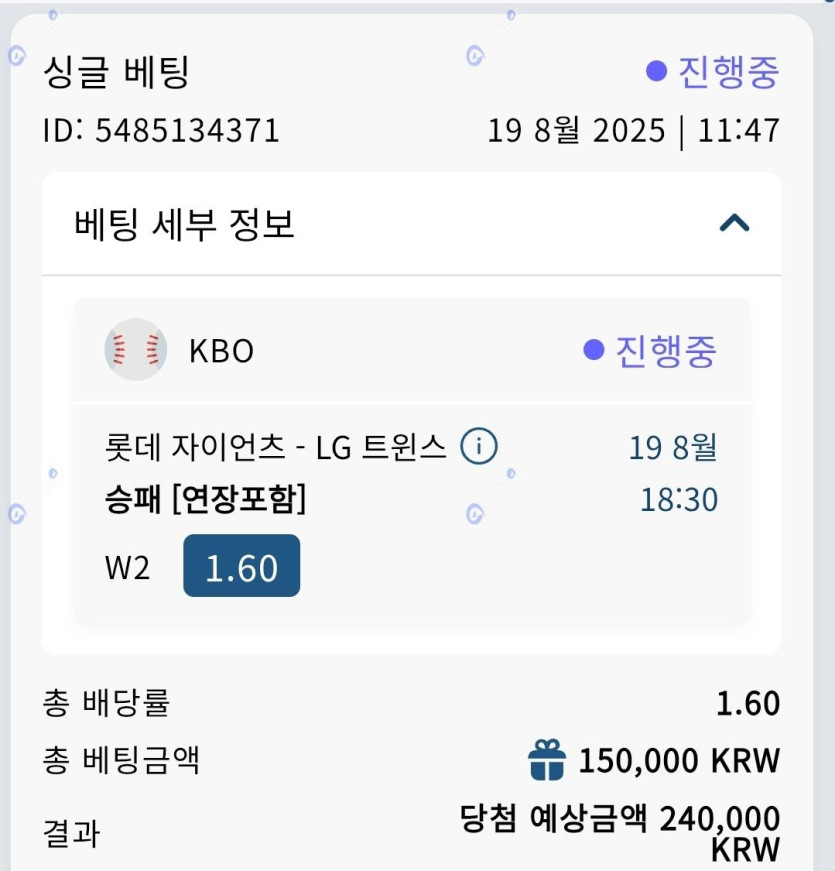Image resolution: width=835 pixels, height=871 pixels.
Task: Collapse the 베팅 세부 정보 section chevron
Action: tap(735, 223)
